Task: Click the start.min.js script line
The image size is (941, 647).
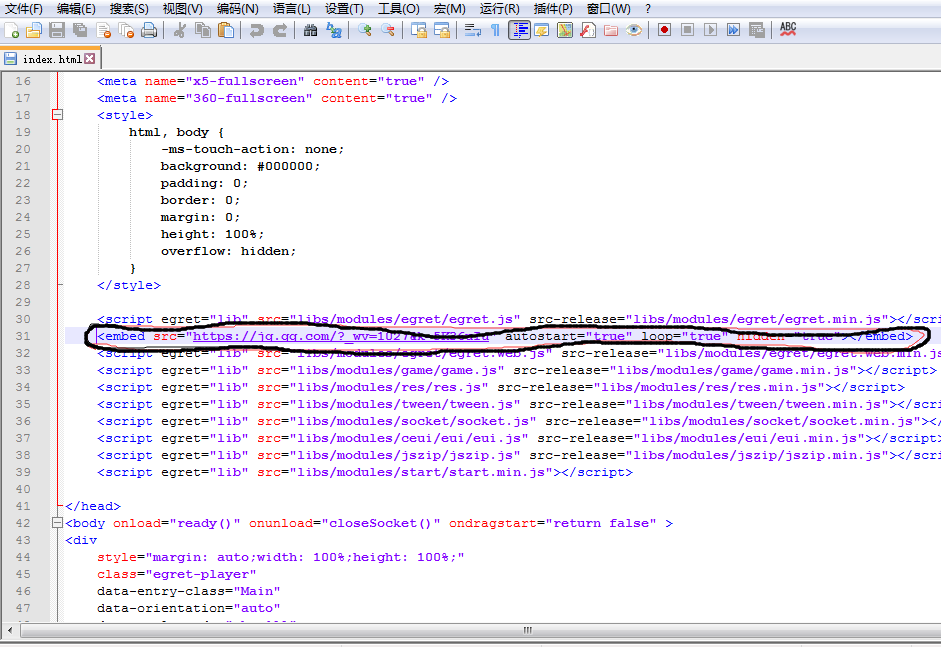Action: pyautogui.click(x=365, y=472)
